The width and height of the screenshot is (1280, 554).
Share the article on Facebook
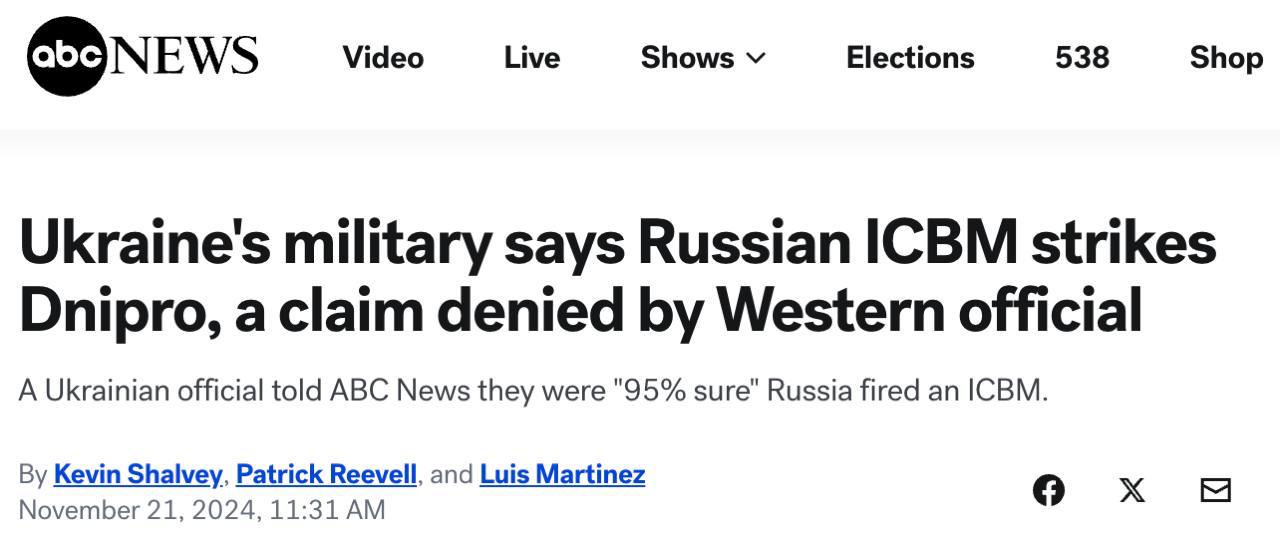[1048, 490]
